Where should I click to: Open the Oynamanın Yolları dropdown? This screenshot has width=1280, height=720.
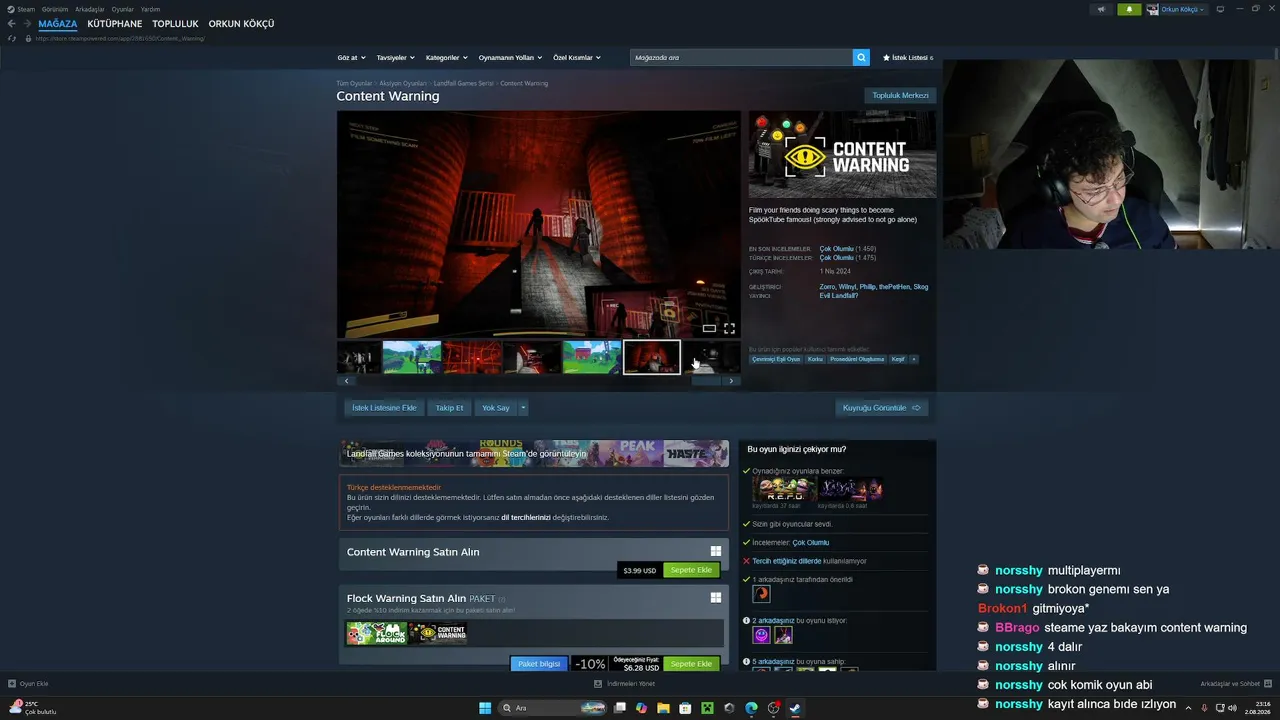(x=509, y=57)
